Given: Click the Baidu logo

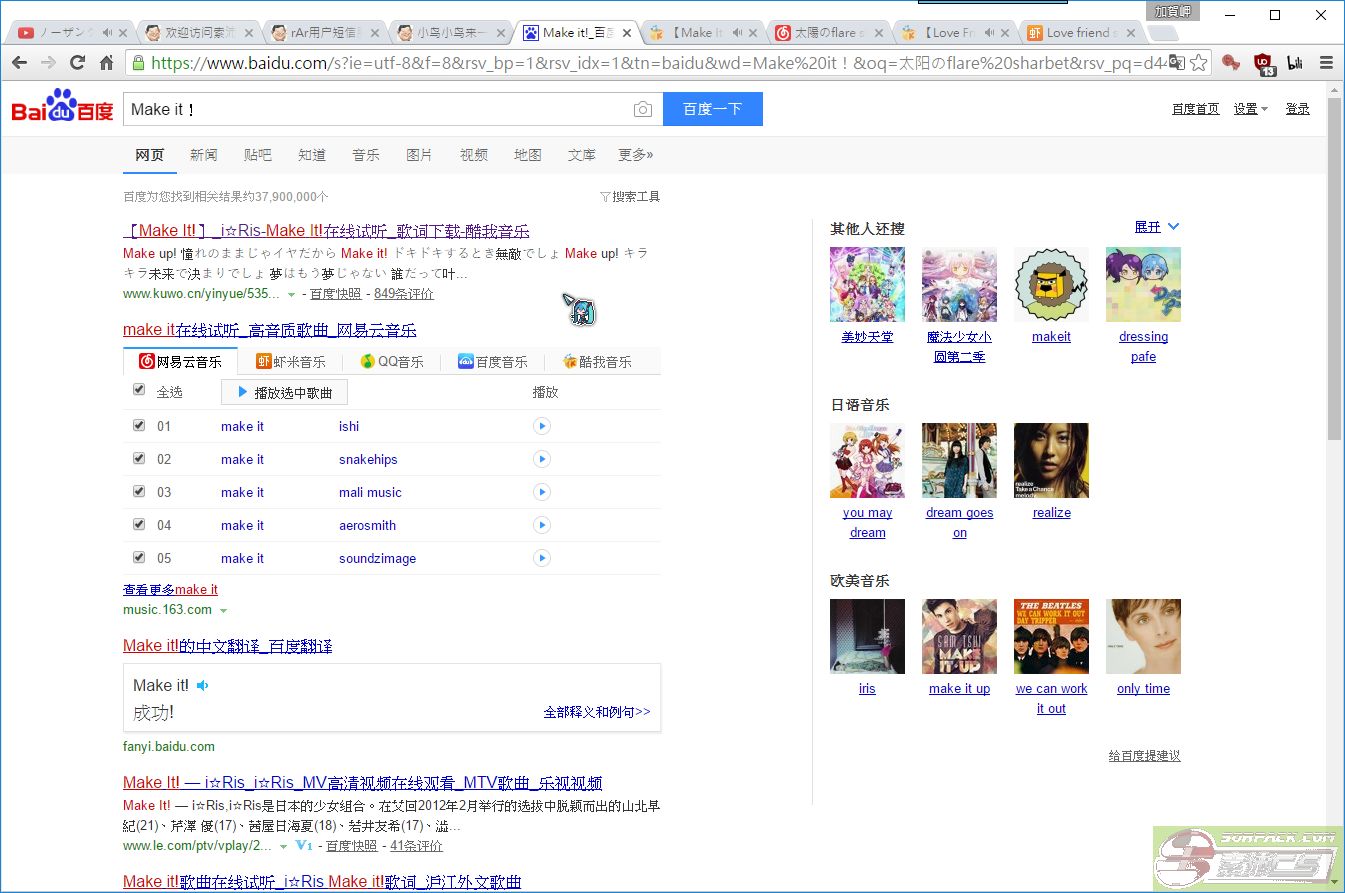Looking at the screenshot, I should click(62, 107).
